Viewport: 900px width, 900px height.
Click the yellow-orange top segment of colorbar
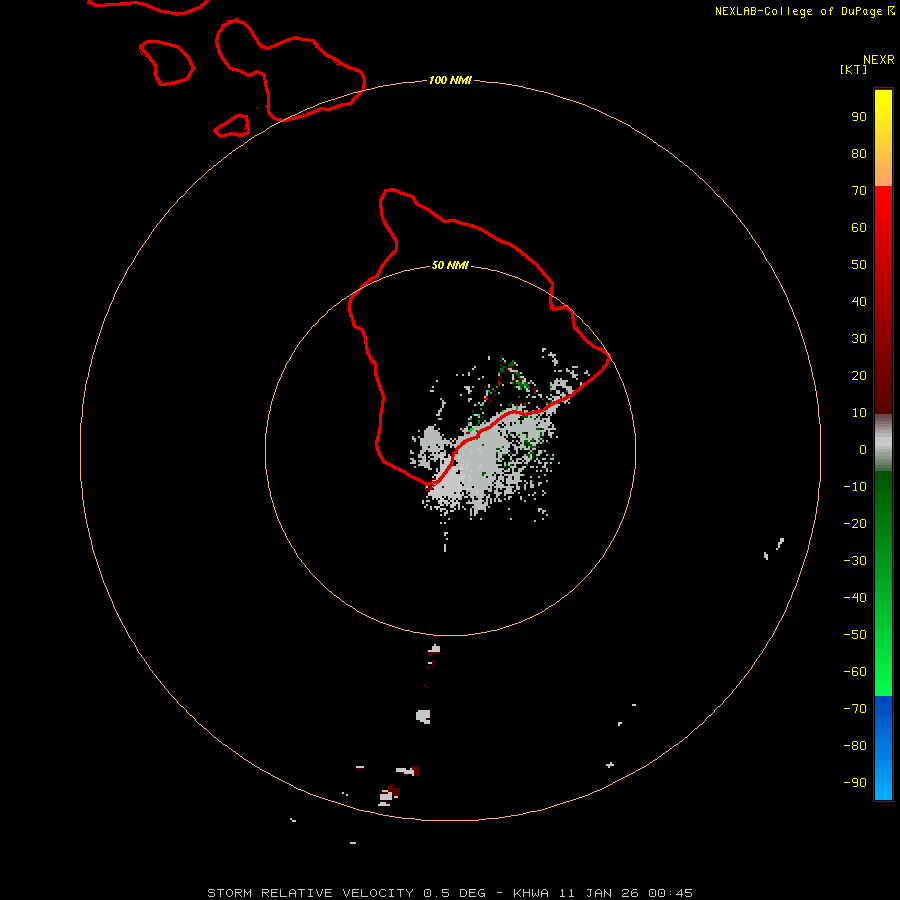(883, 138)
